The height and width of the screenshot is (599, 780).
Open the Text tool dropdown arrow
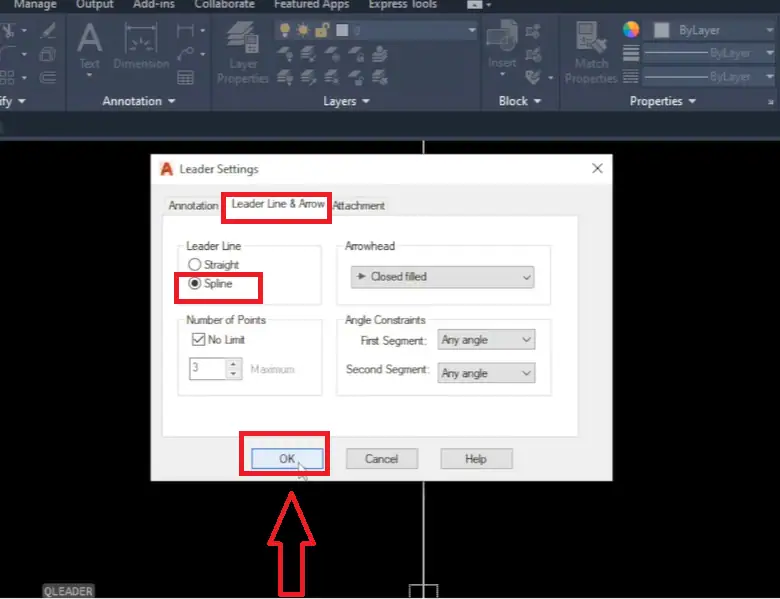(x=90, y=76)
